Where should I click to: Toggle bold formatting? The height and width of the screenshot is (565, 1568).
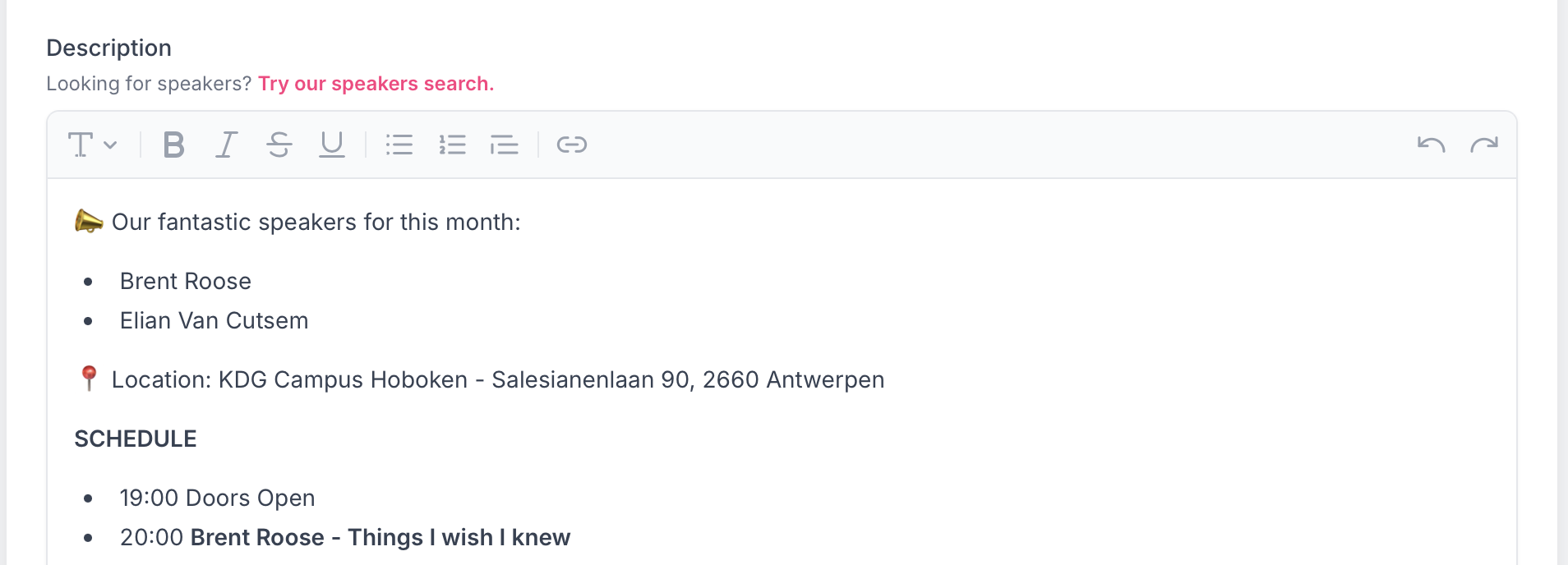point(173,145)
